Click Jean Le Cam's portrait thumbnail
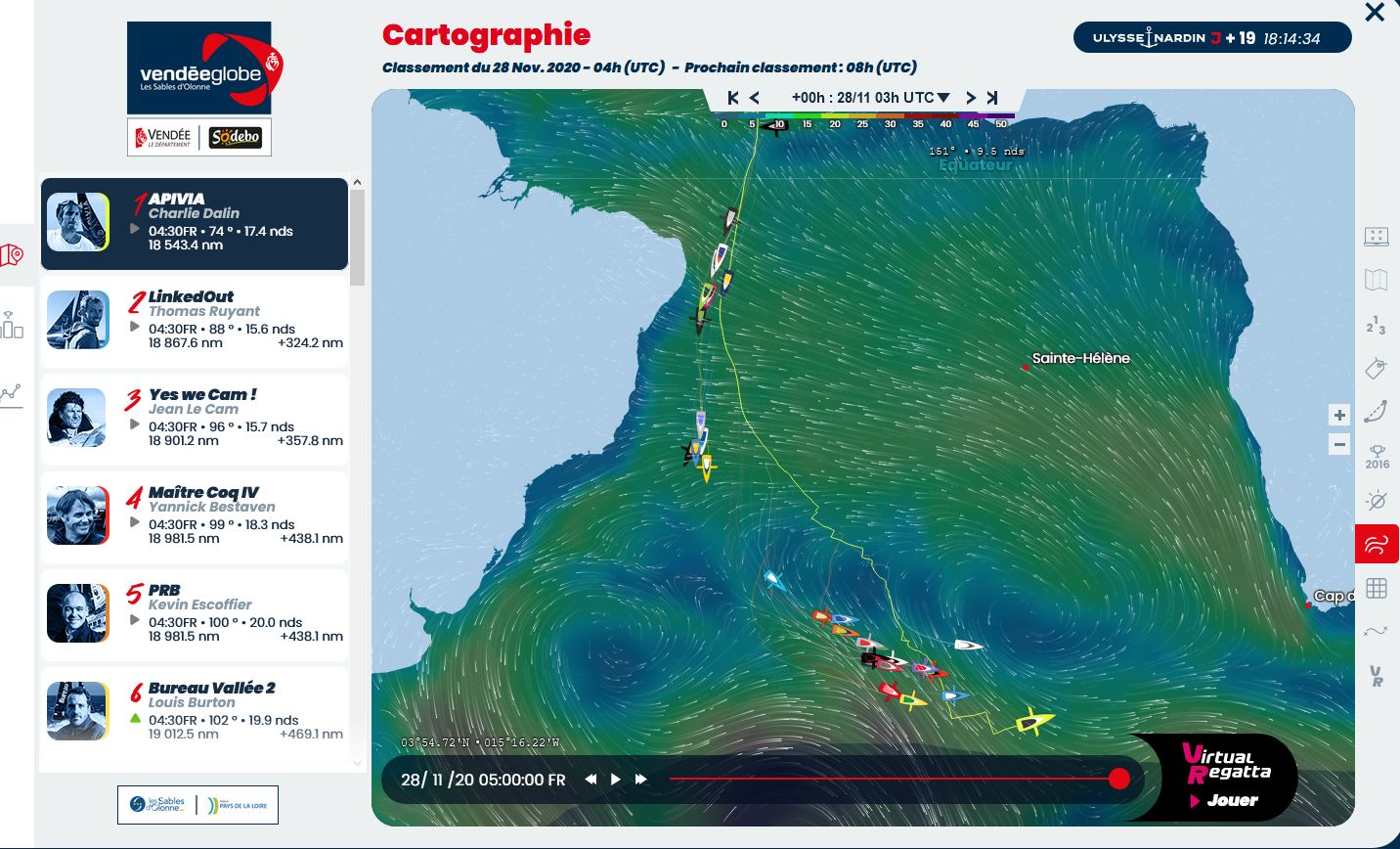This screenshot has width=1400, height=849. (x=77, y=418)
